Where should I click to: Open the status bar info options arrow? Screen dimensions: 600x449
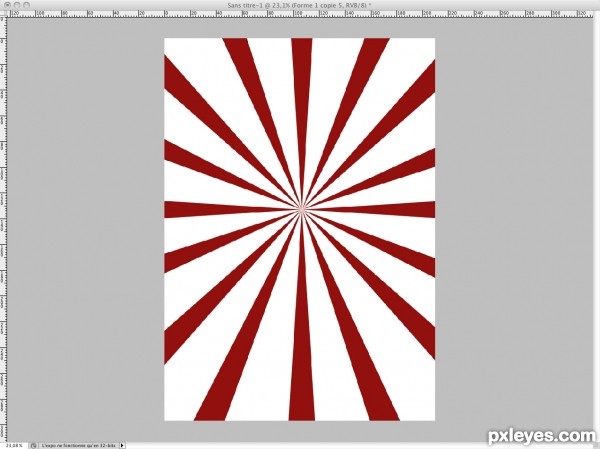point(122,446)
